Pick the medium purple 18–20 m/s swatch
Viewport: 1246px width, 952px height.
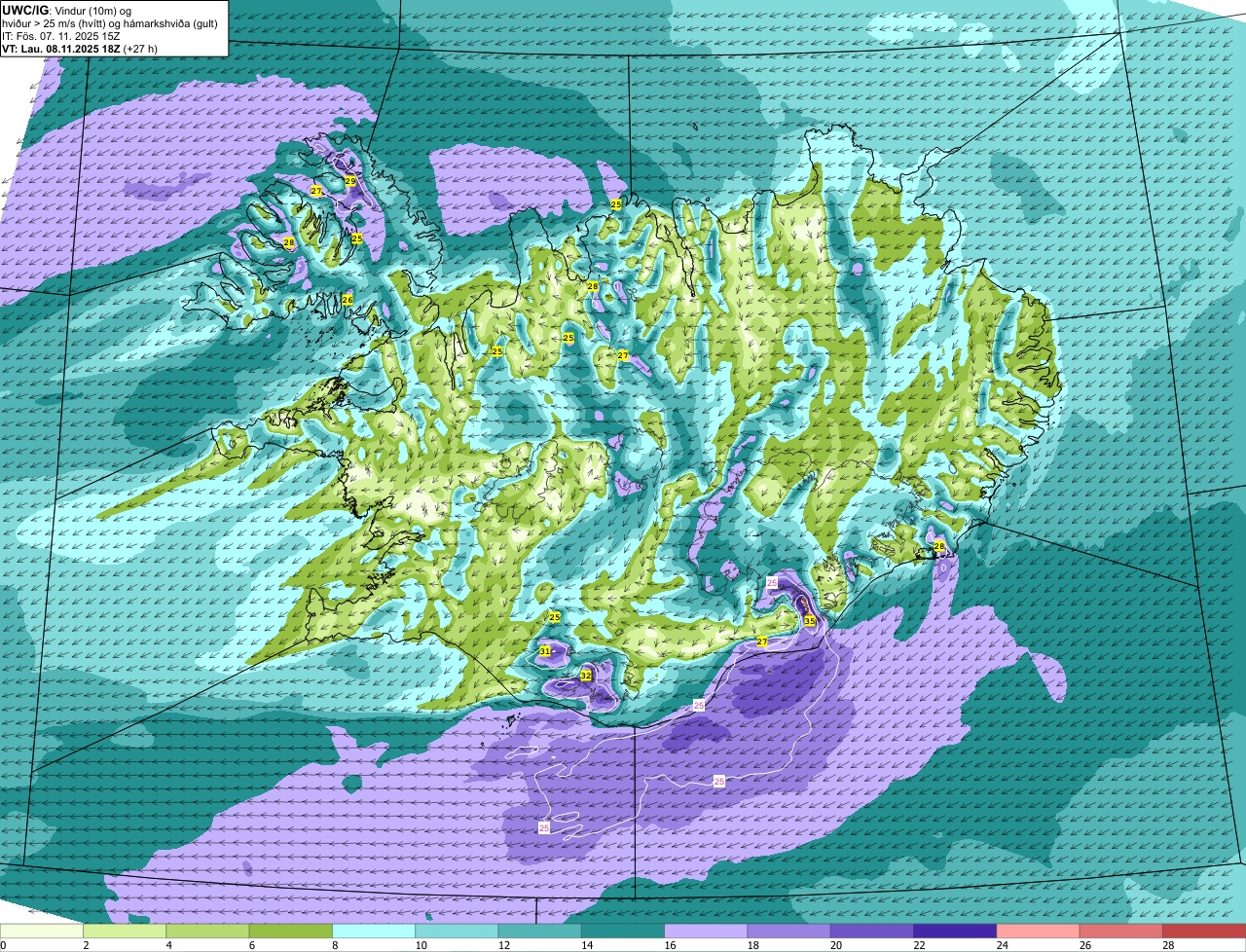[x=789, y=932]
